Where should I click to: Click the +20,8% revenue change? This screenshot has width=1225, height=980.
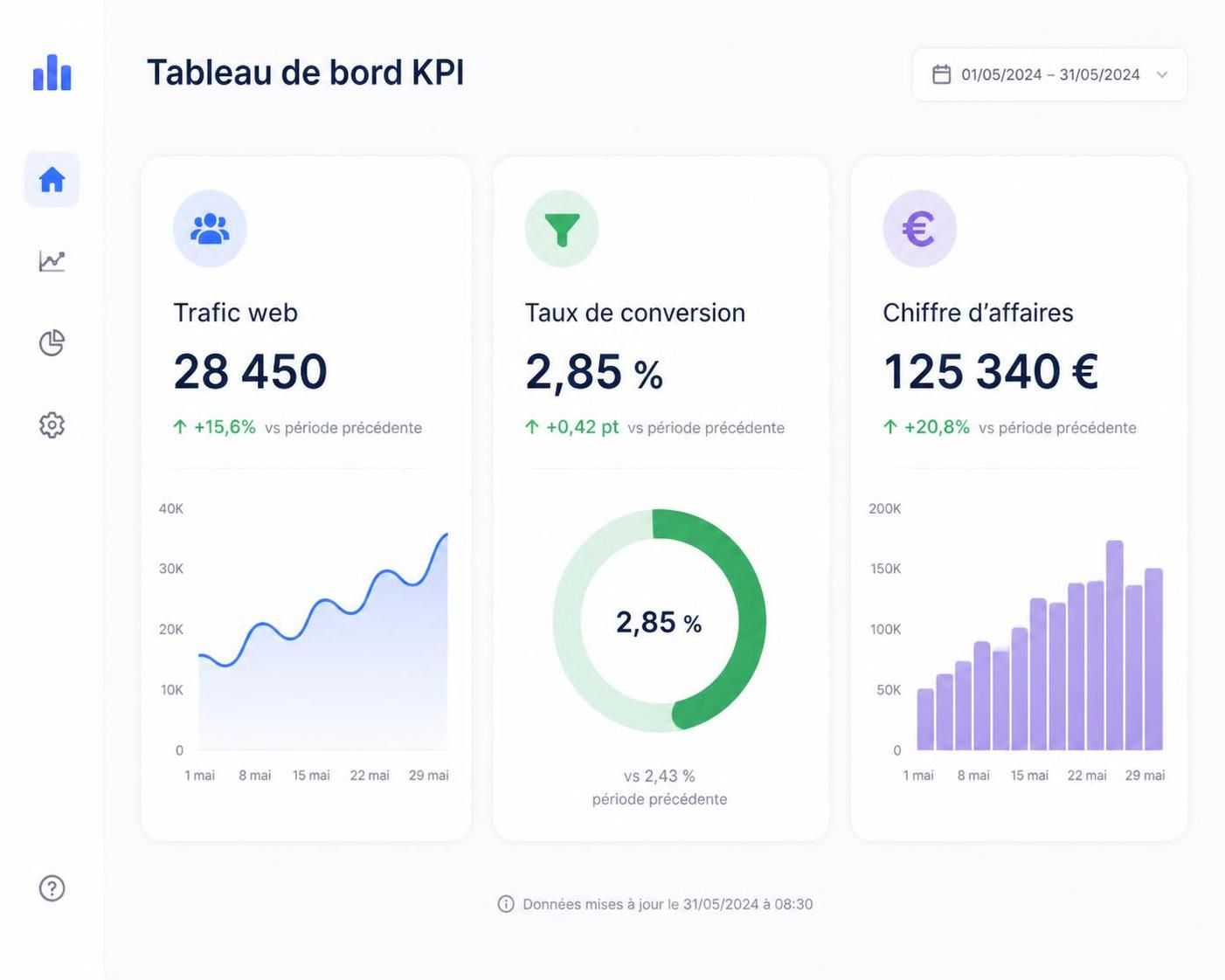[927, 427]
